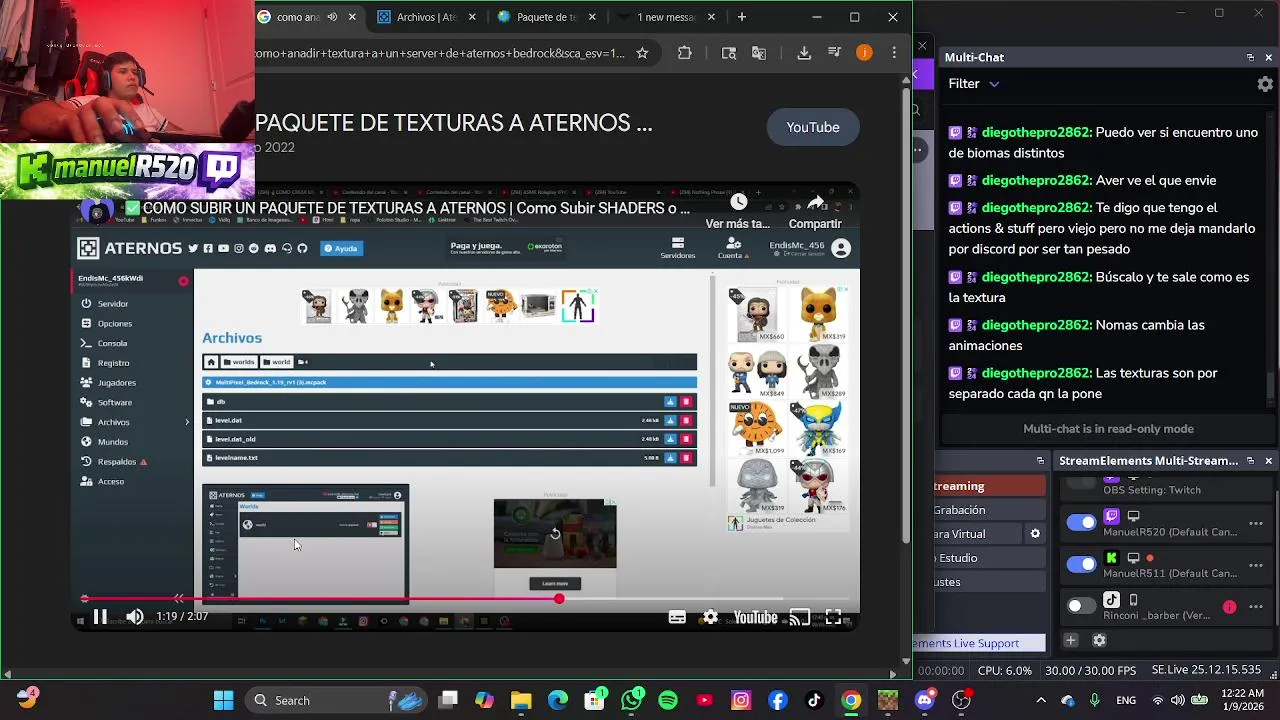Click the YouTube button beside video title
This screenshot has width=1280, height=720.
point(812,127)
